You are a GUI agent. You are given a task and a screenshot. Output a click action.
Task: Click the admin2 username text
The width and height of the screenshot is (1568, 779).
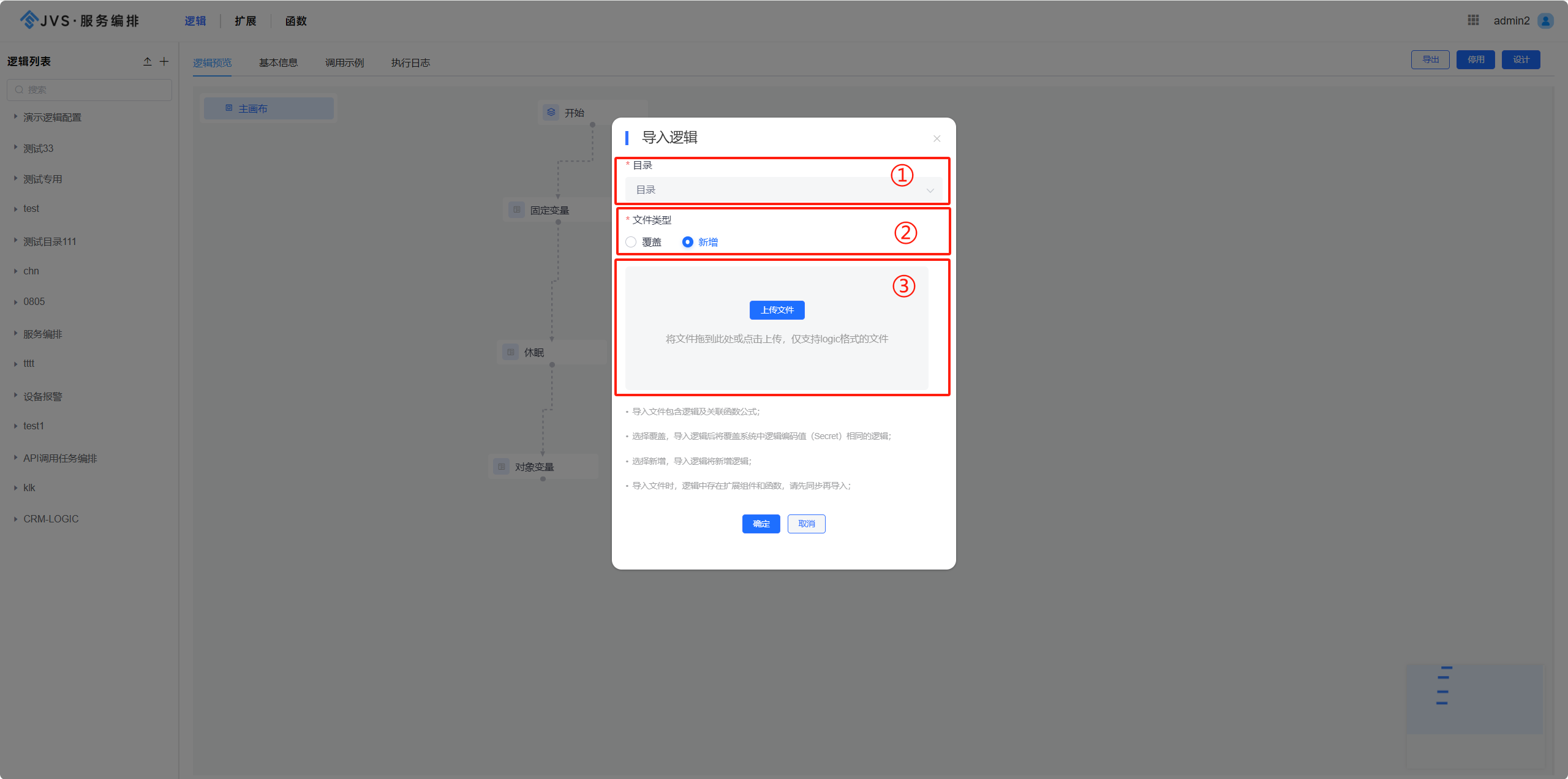coord(1512,21)
